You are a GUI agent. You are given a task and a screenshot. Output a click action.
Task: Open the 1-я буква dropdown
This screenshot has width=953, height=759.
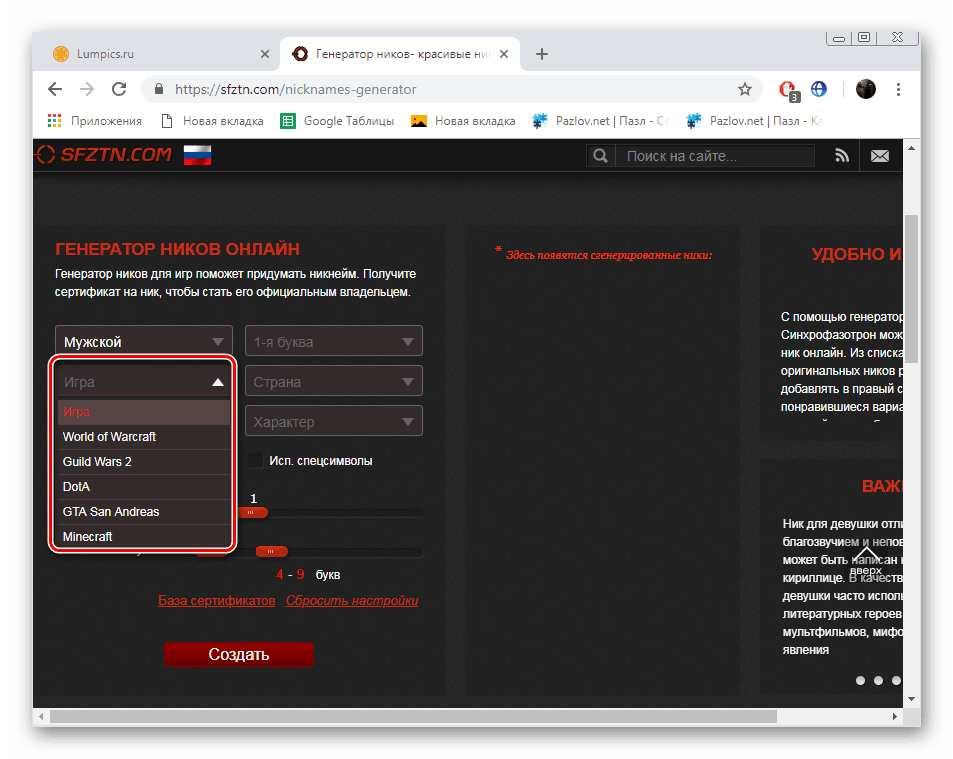[334, 342]
